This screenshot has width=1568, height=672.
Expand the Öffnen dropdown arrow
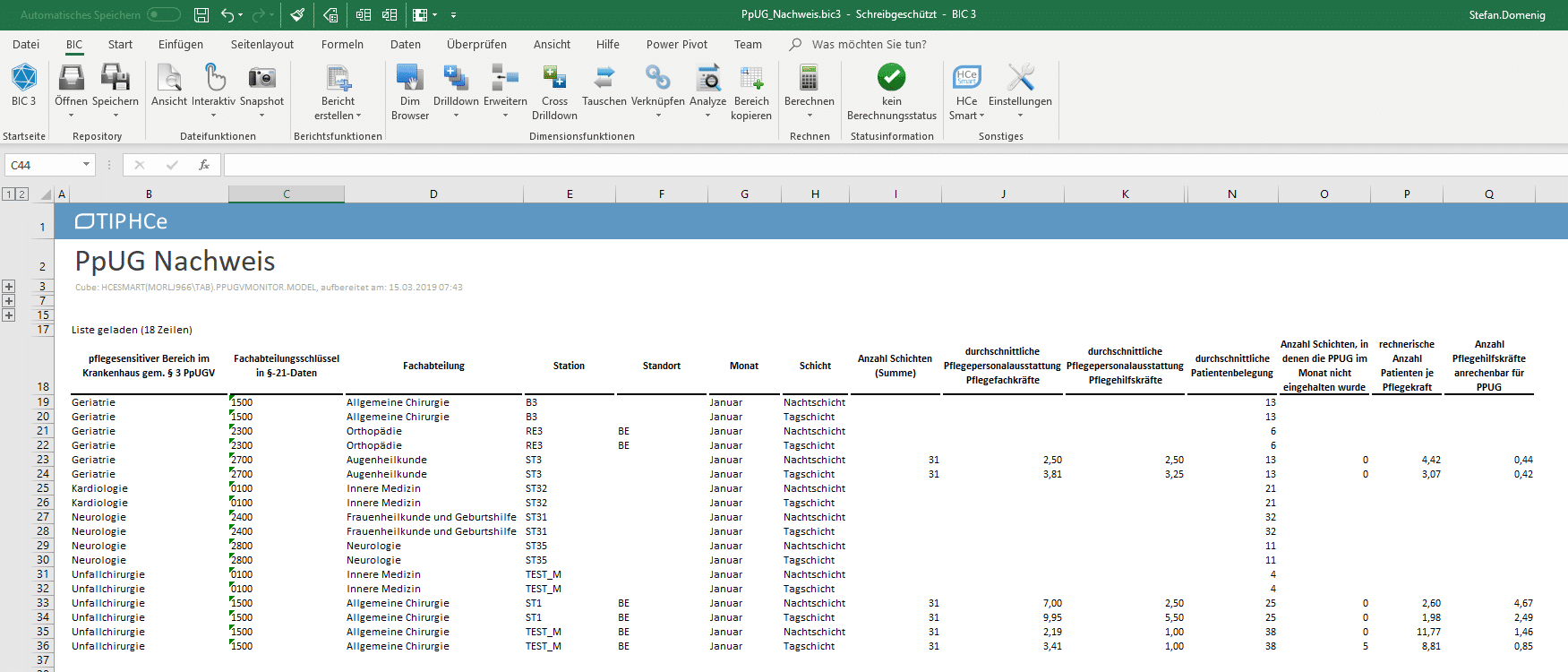point(72,116)
